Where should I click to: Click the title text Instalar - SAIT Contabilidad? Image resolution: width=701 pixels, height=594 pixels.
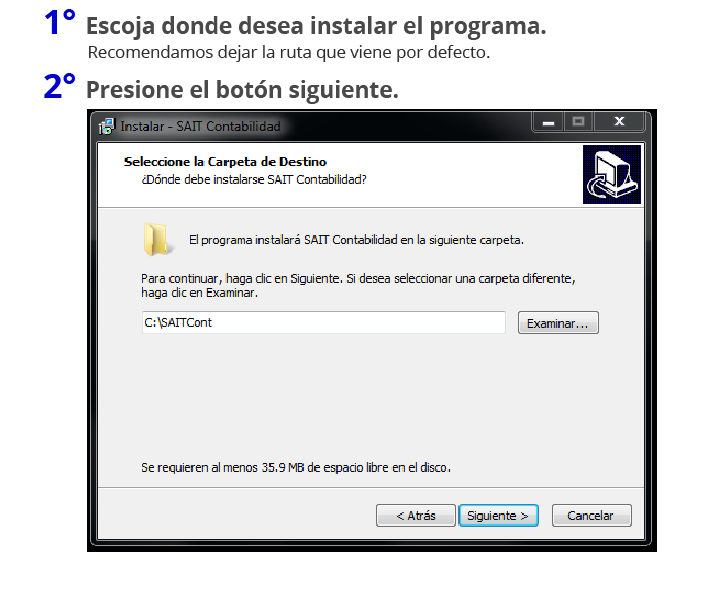200,126
